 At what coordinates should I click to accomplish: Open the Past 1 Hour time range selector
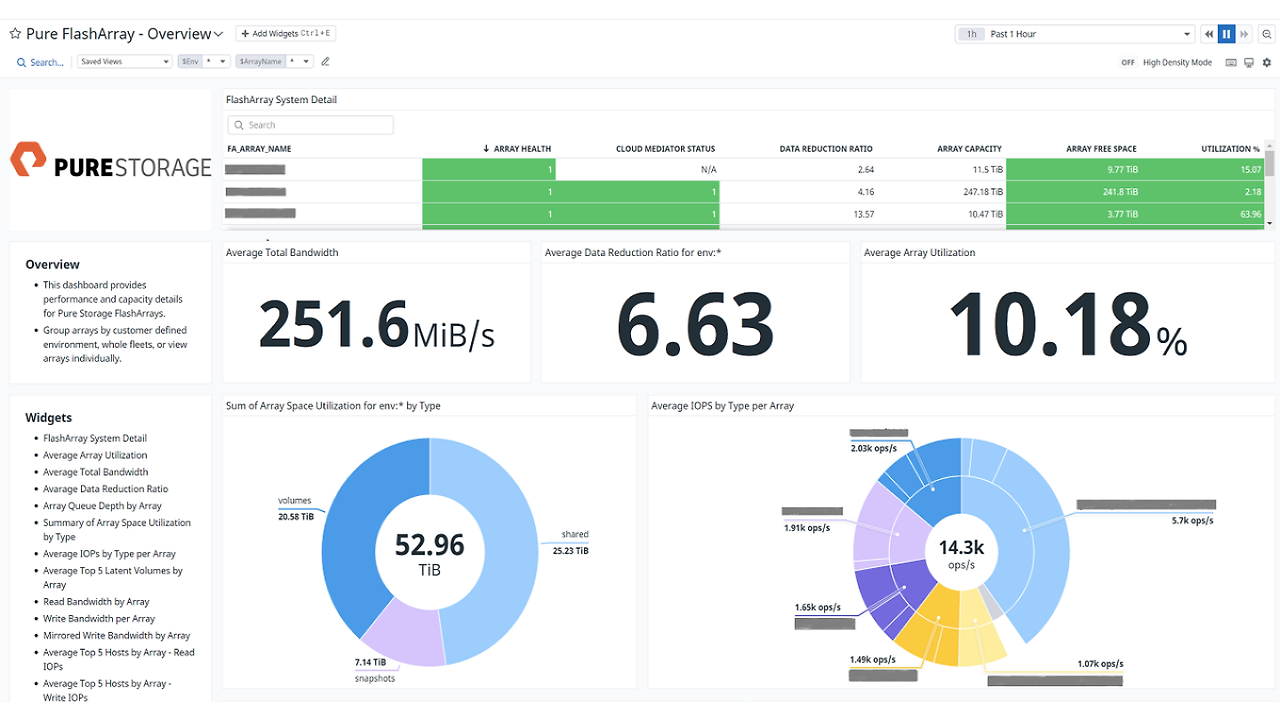pos(1075,34)
